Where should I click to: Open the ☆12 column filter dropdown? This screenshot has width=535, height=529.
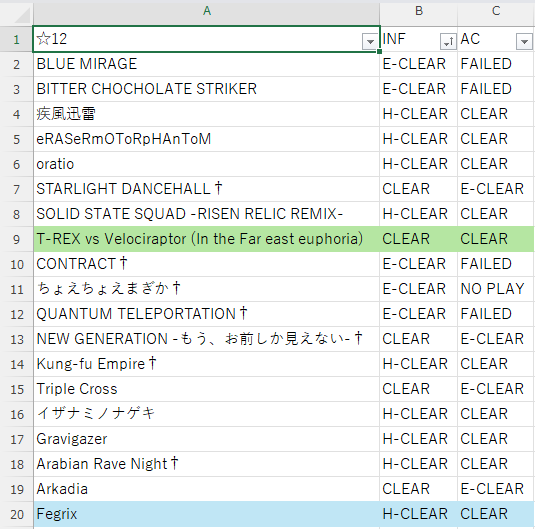coord(370,42)
